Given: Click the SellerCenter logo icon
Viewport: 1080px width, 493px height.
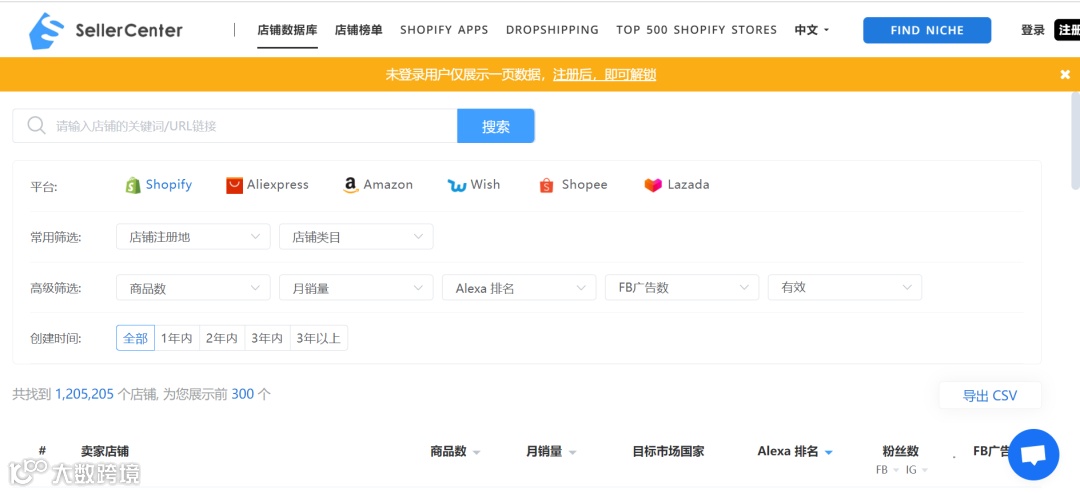Looking at the screenshot, I should pyautogui.click(x=46, y=31).
